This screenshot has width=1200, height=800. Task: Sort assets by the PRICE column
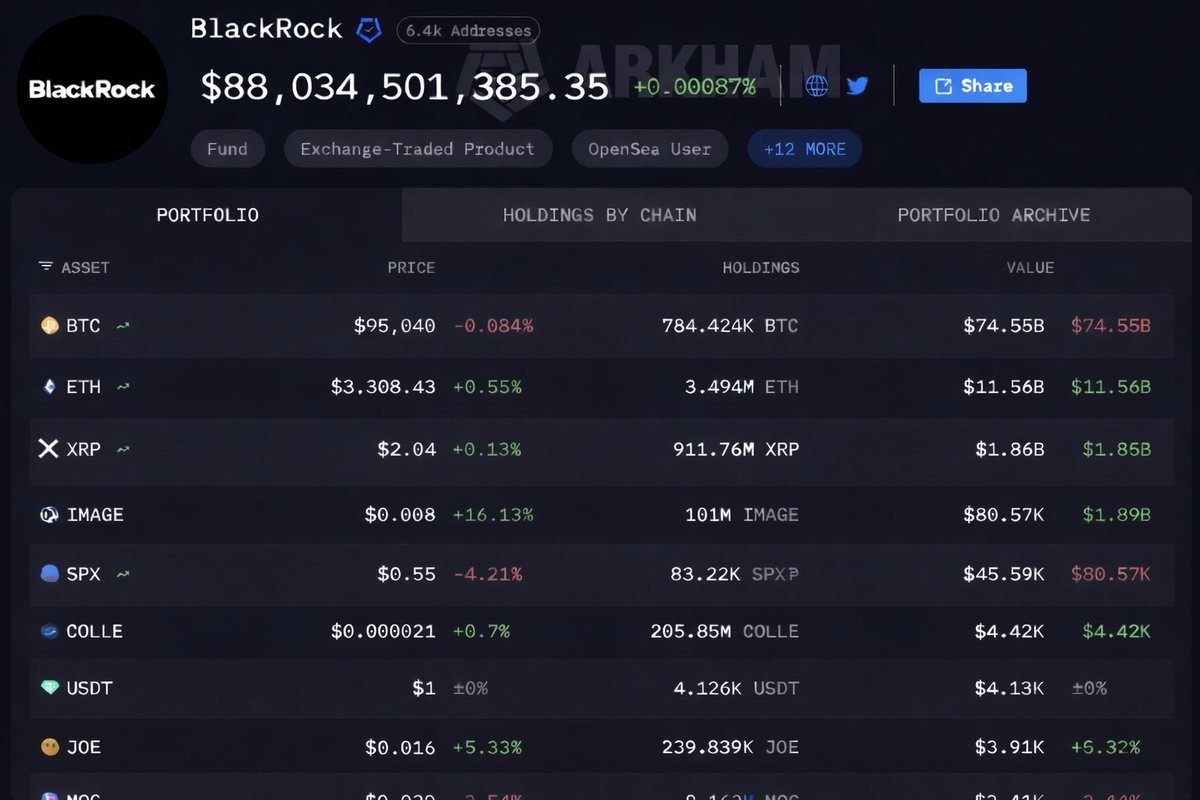[x=410, y=267]
